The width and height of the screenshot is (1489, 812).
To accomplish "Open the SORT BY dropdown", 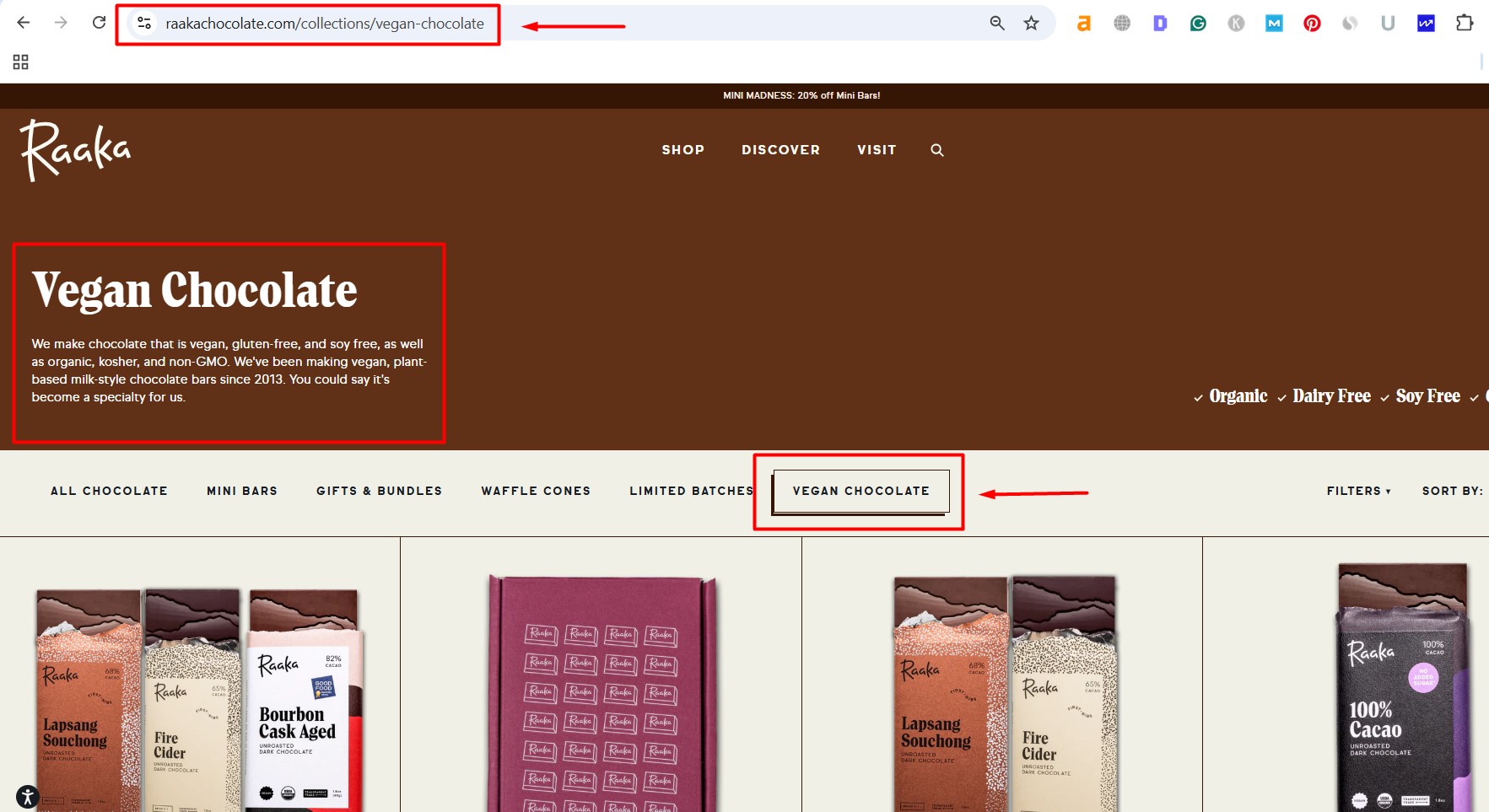I will pyautogui.click(x=1452, y=491).
